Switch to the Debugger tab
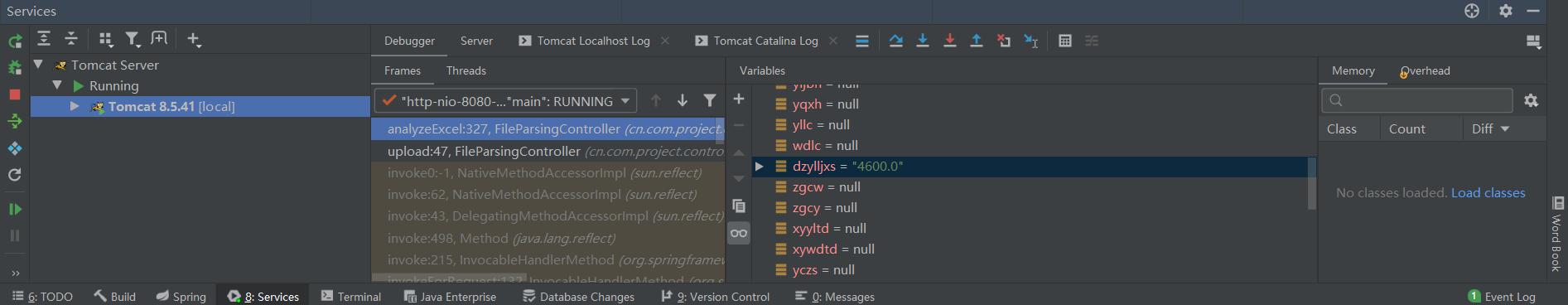The height and width of the screenshot is (305, 1568). point(409,41)
